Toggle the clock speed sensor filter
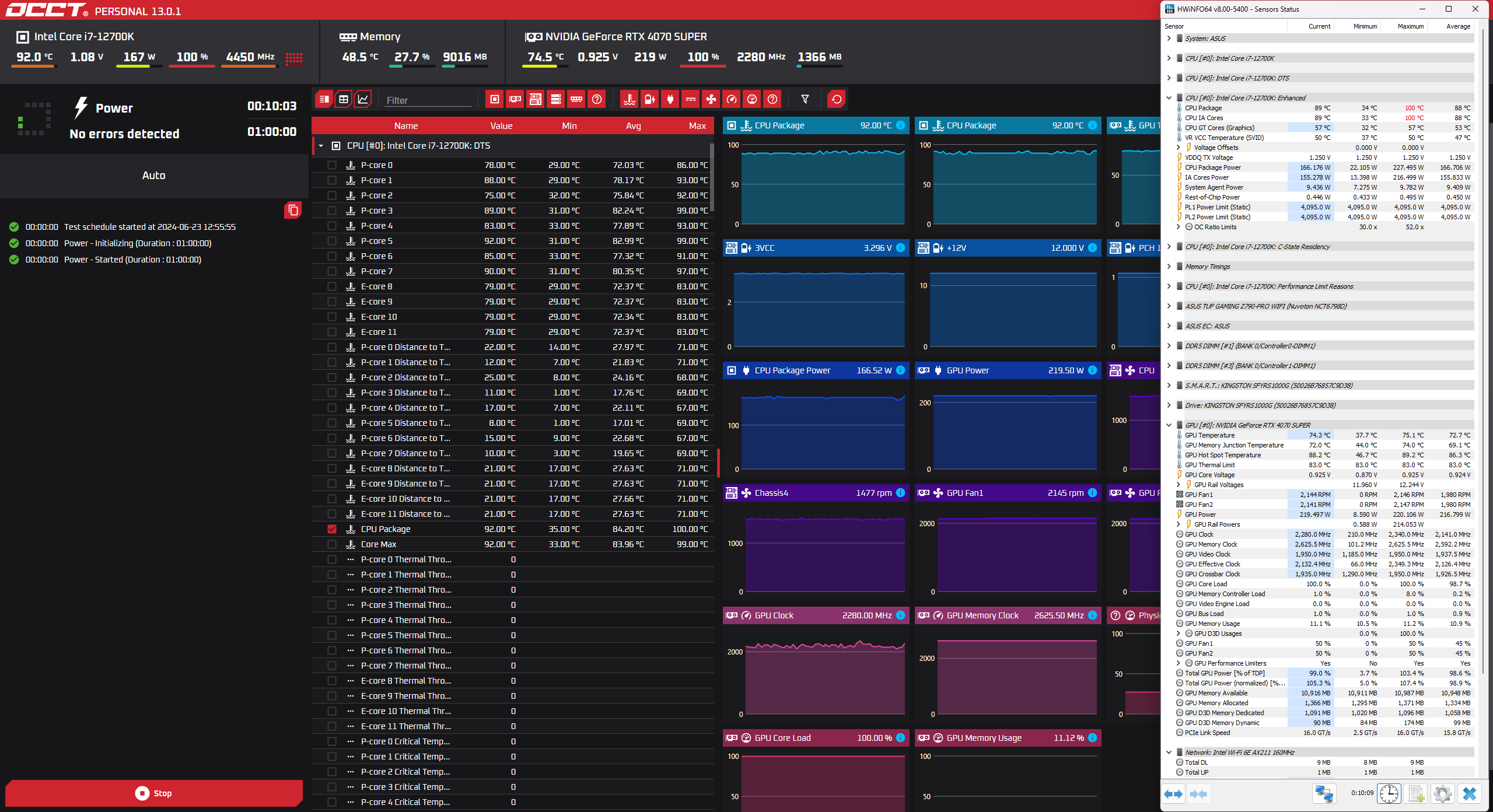1493x812 pixels. [732, 99]
